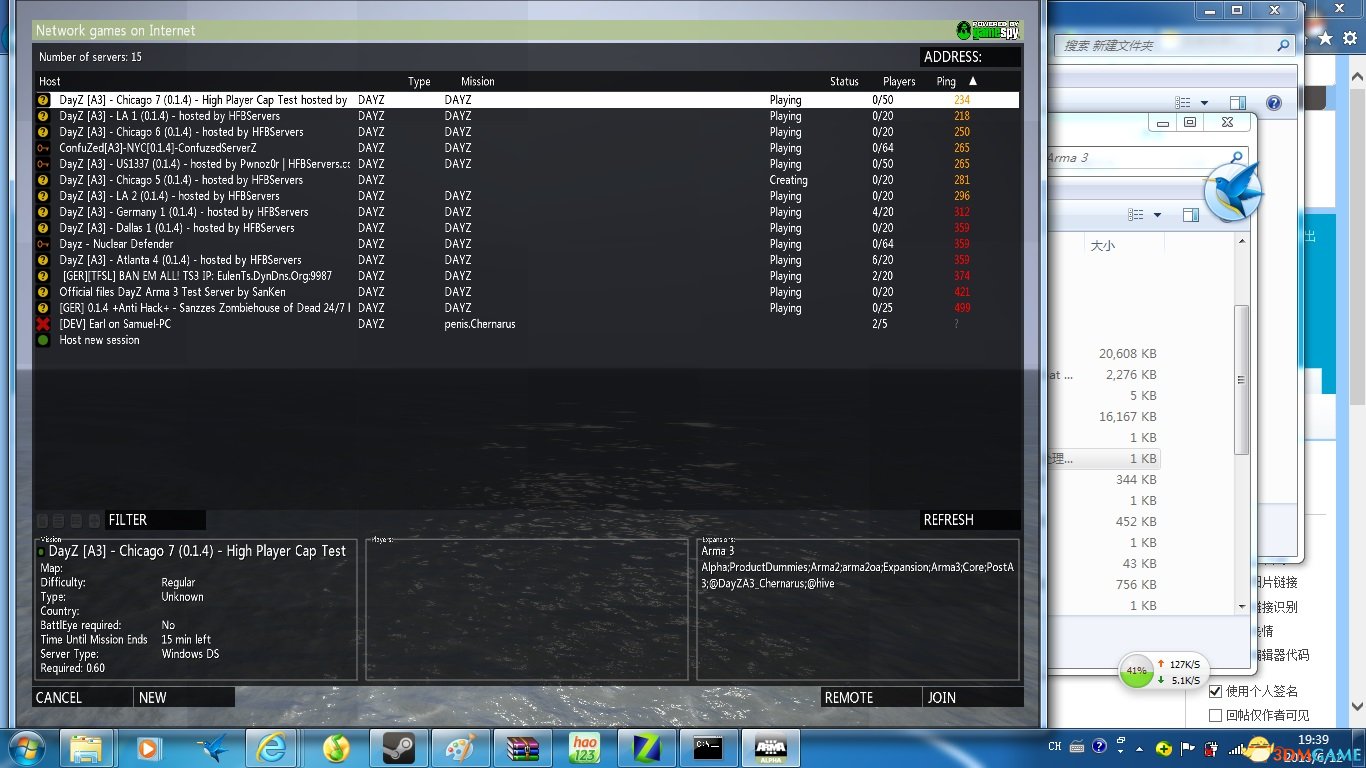The image size is (1366, 768).
Task: Click the ADDRESS field
Action: point(969,57)
